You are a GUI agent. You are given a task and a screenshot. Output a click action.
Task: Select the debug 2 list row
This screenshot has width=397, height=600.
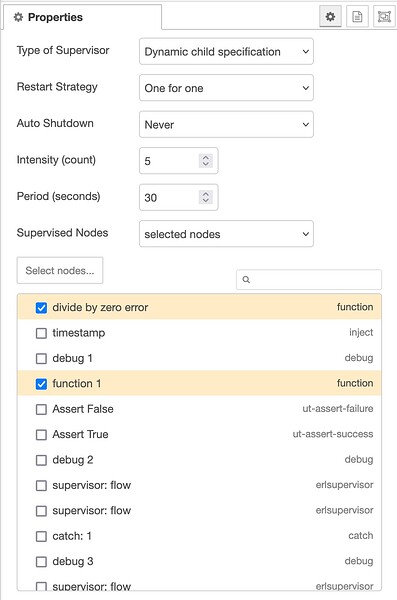coord(199,460)
